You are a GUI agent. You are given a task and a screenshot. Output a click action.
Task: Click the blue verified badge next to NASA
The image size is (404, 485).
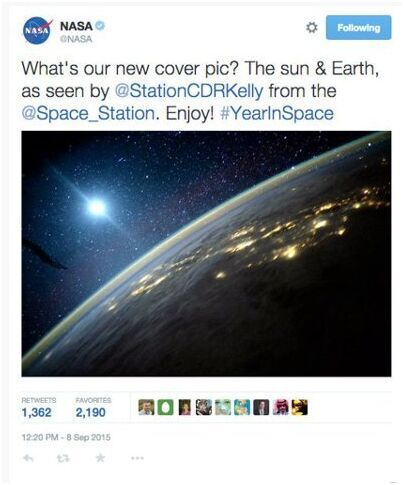point(100,26)
